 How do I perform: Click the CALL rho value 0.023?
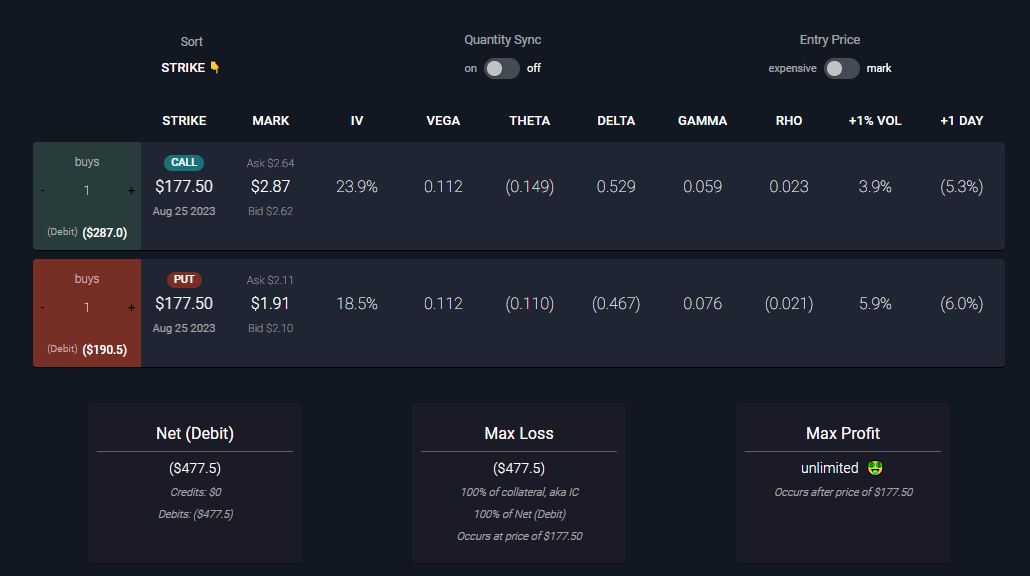789,187
